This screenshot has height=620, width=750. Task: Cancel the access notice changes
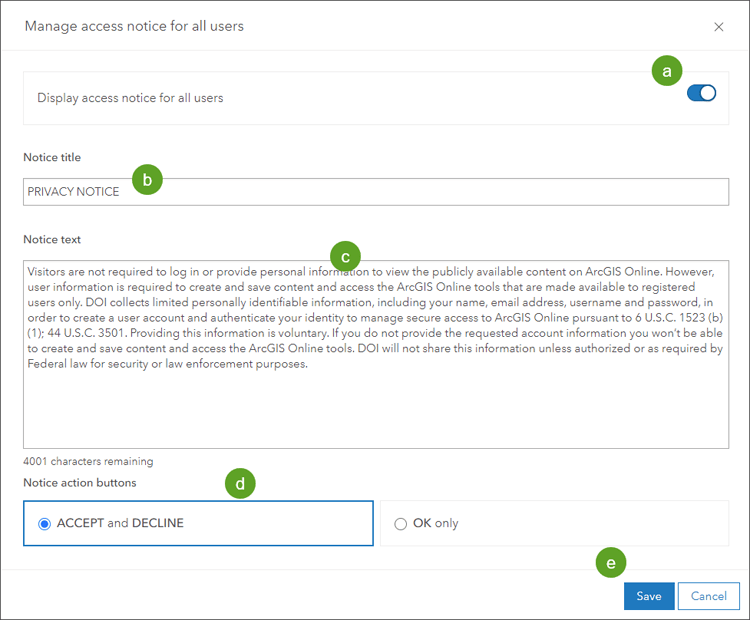(708, 596)
